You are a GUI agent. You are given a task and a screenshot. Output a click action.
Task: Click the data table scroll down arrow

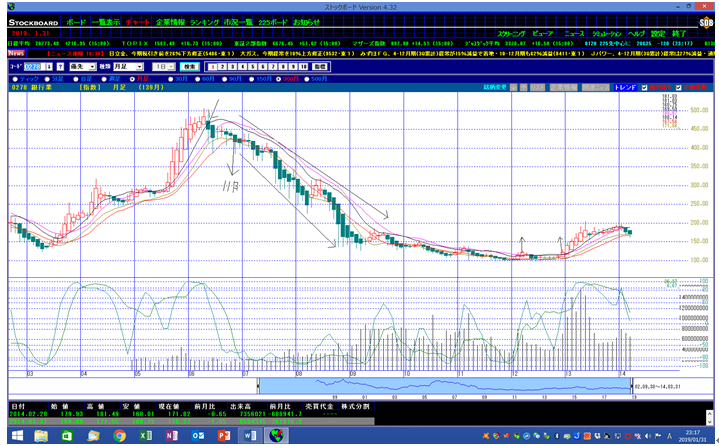pos(710,421)
